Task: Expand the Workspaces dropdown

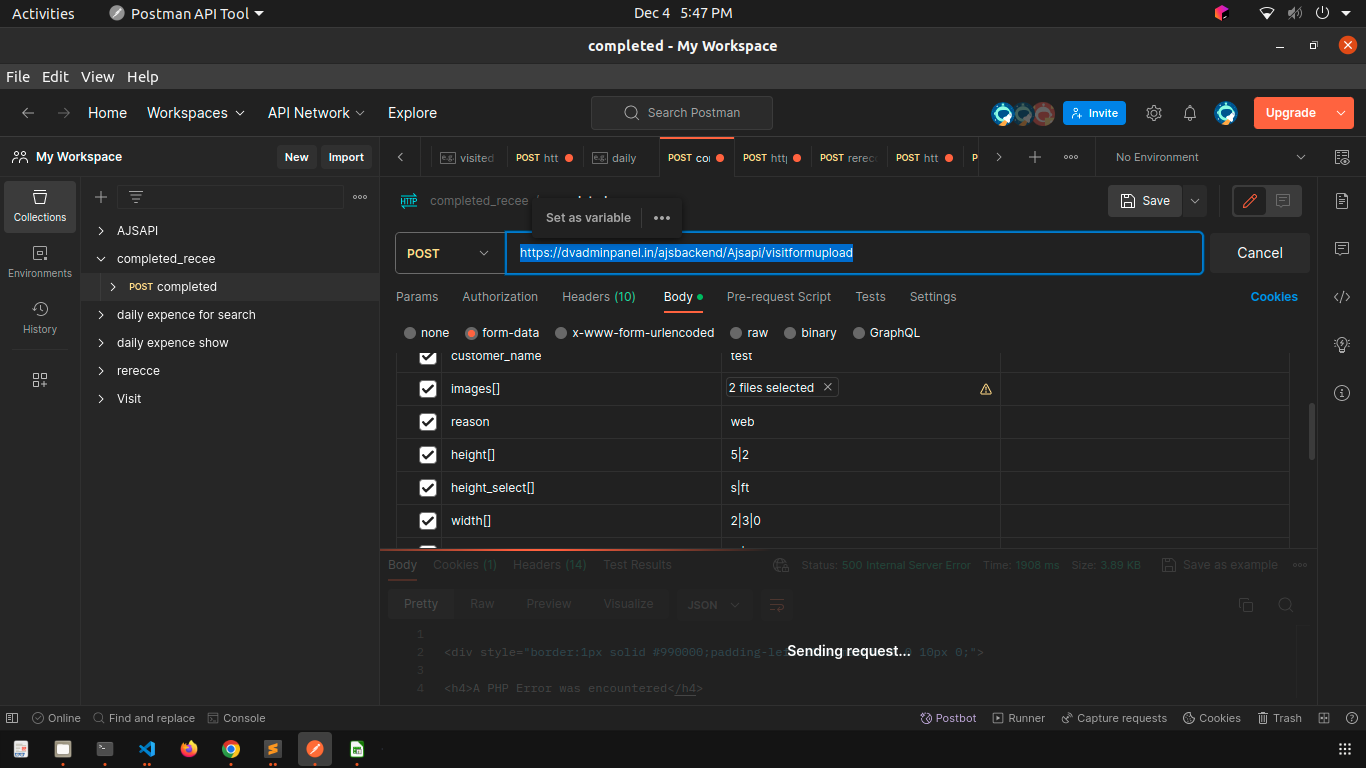Action: [x=196, y=113]
